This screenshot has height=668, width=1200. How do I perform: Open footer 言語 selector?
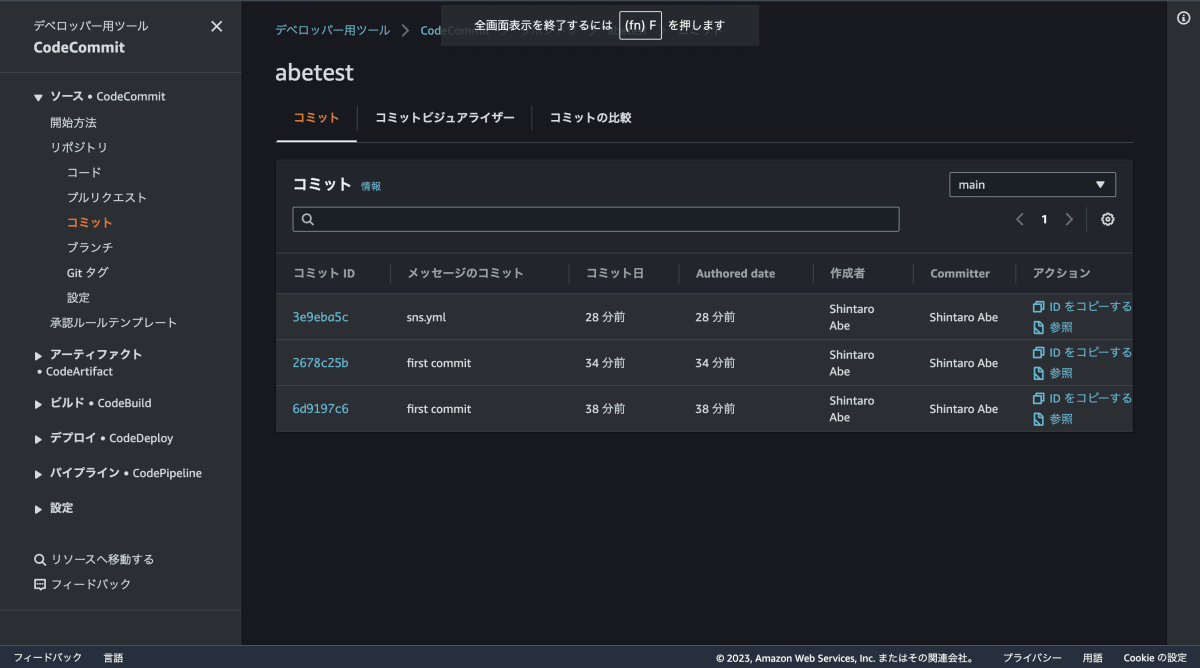tap(113, 657)
